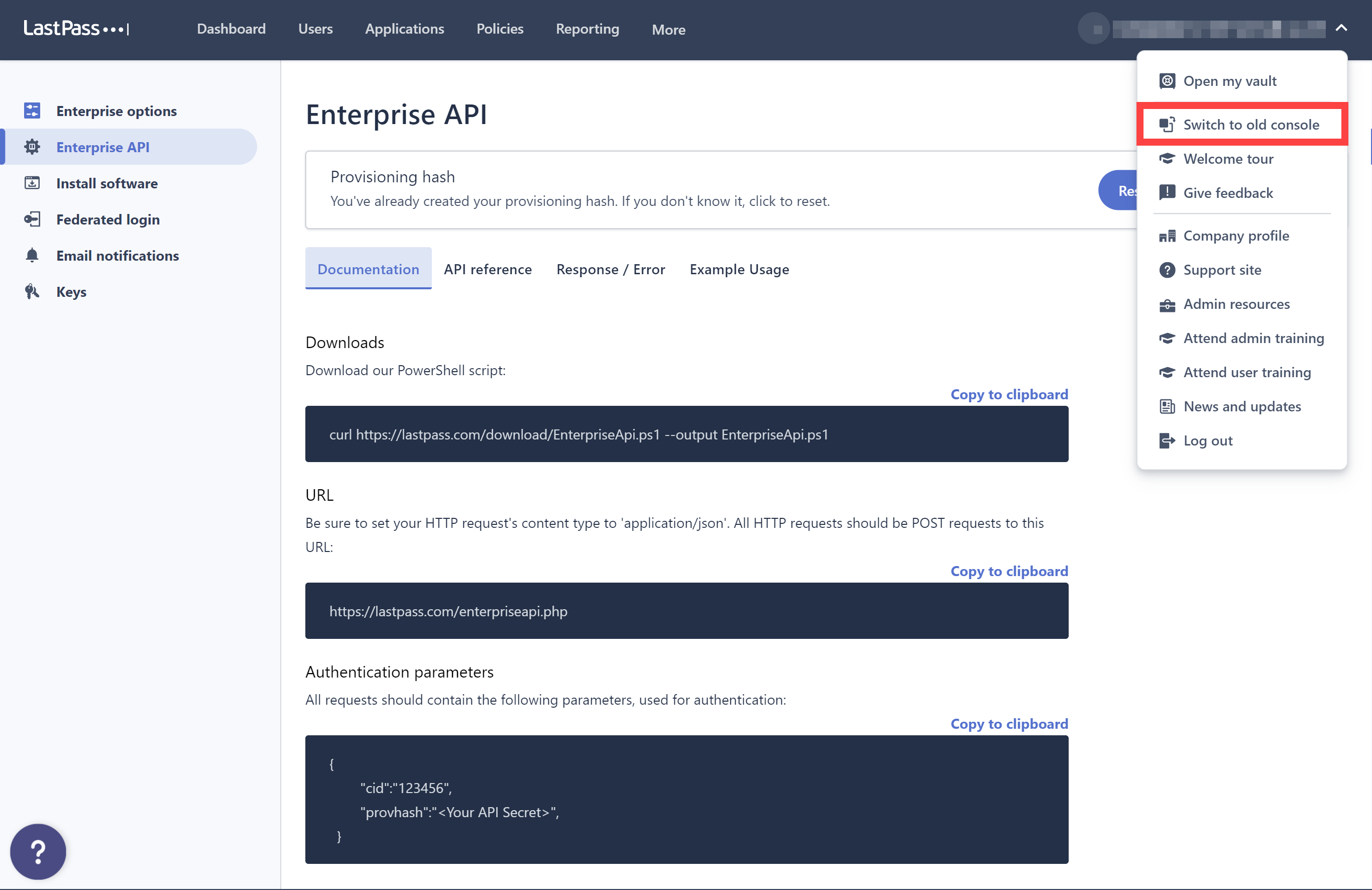Switch to the Example Usage tab
The height and width of the screenshot is (890, 1372).
tap(739, 269)
